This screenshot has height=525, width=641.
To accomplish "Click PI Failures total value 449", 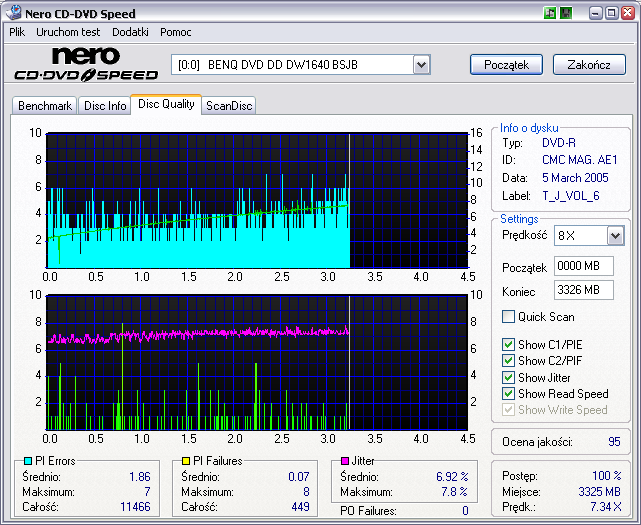I will [300, 507].
